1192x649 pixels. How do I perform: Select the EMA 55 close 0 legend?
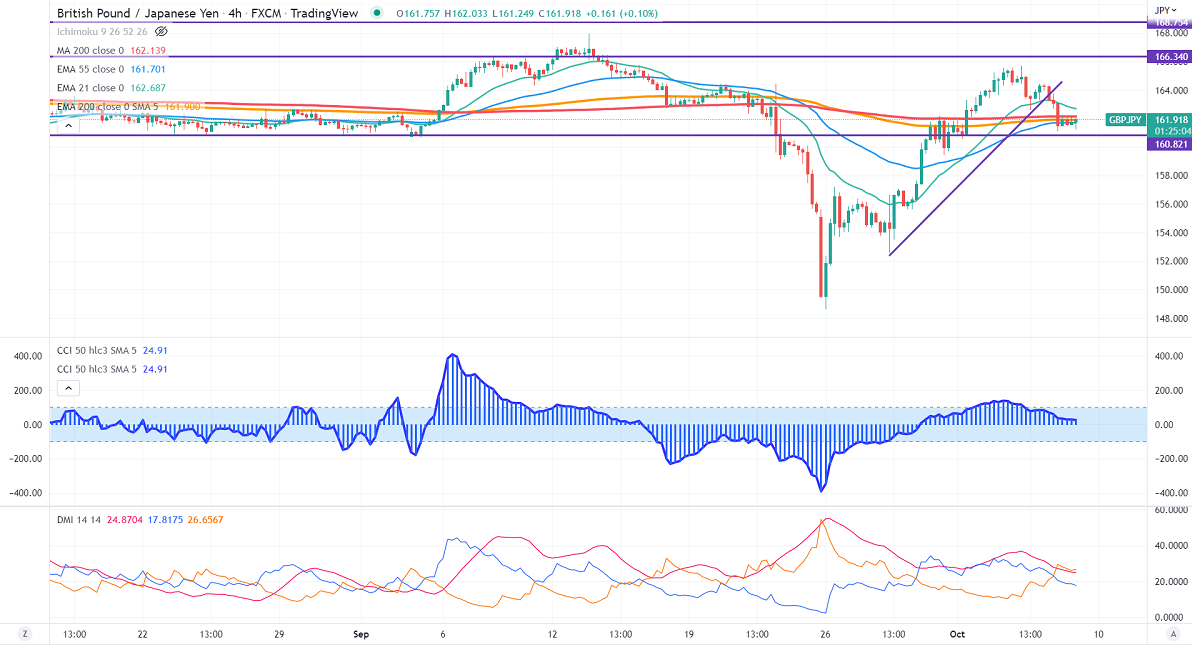pos(90,69)
